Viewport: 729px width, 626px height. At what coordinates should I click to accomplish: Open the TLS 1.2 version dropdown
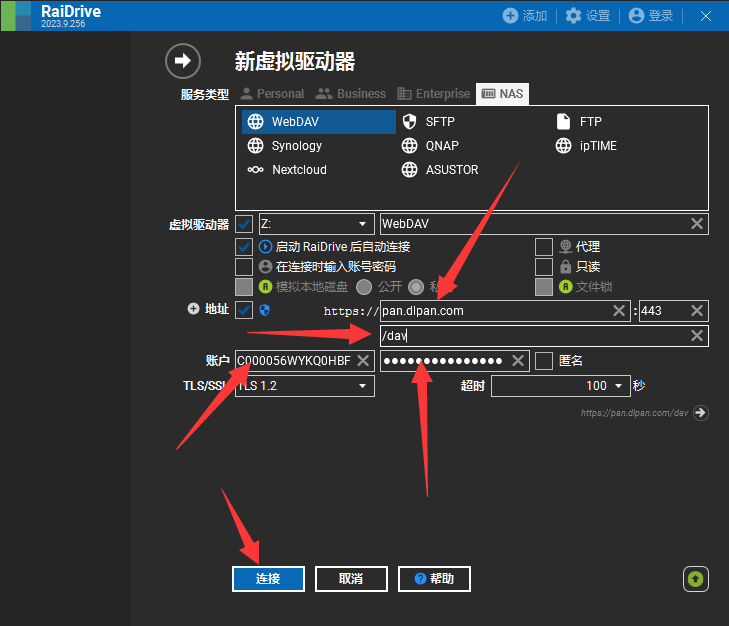pos(305,386)
